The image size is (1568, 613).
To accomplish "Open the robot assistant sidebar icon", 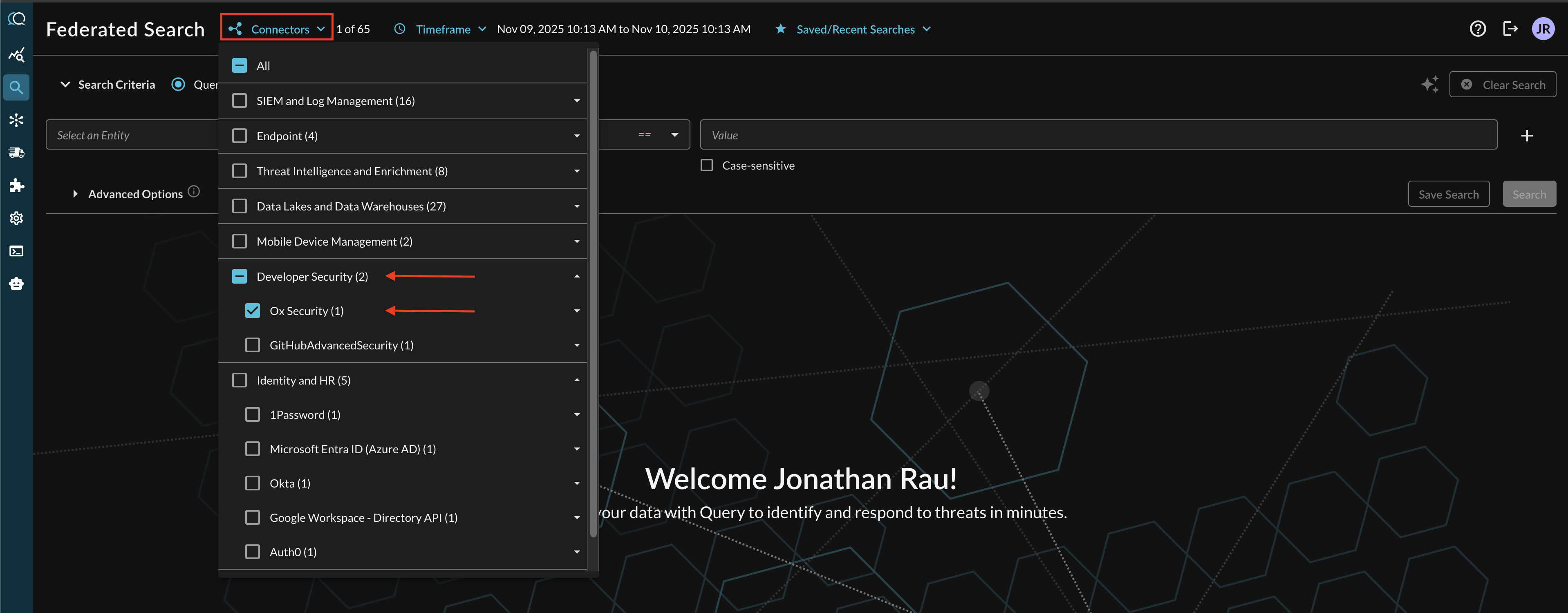I will (16, 284).
